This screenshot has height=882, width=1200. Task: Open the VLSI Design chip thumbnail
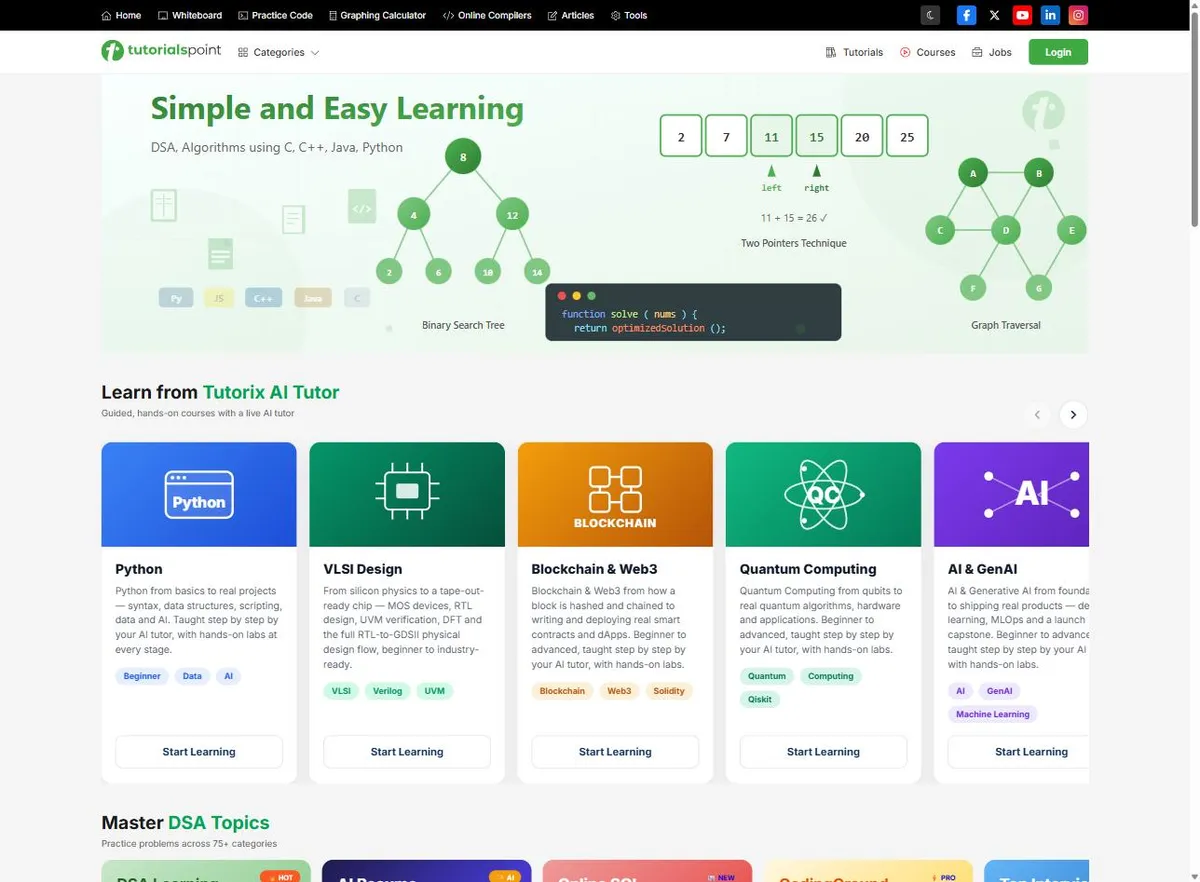[x=407, y=495]
